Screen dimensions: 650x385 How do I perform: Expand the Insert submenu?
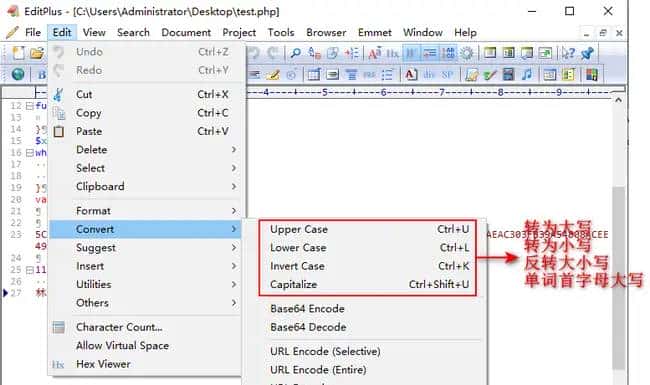coord(145,266)
